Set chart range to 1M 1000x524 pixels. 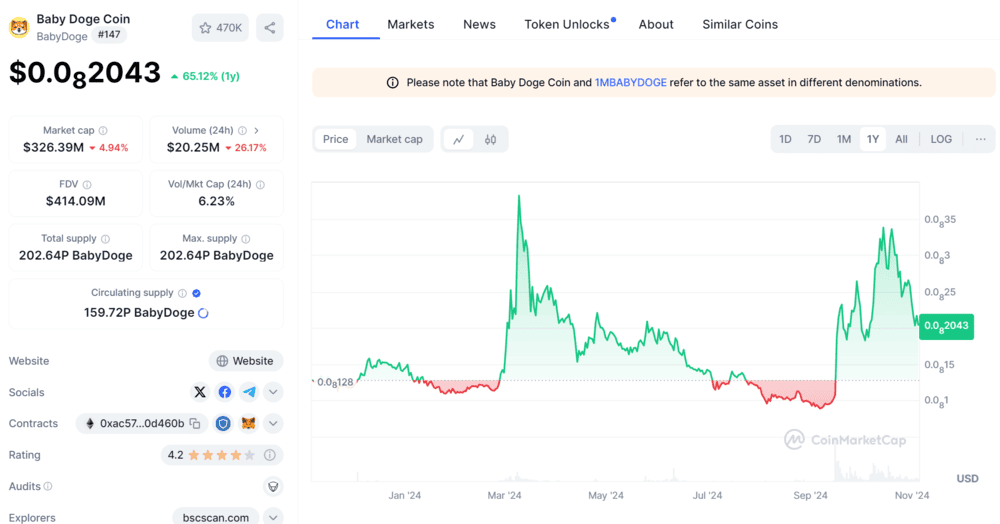point(844,139)
